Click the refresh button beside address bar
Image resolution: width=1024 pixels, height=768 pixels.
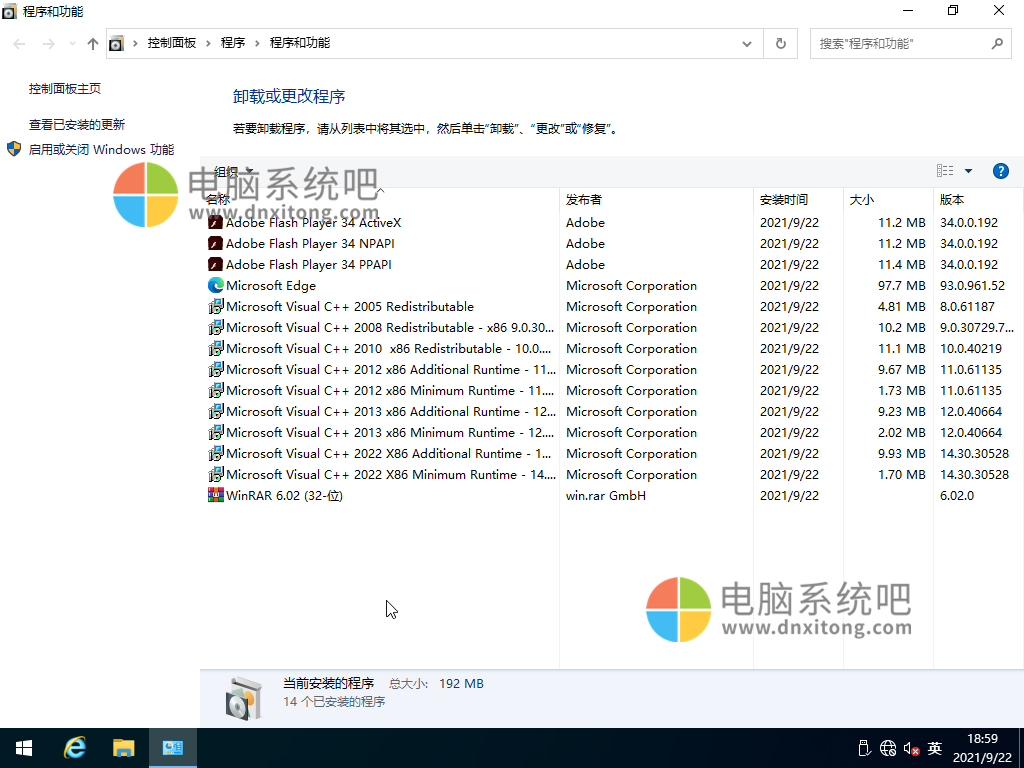[780, 43]
